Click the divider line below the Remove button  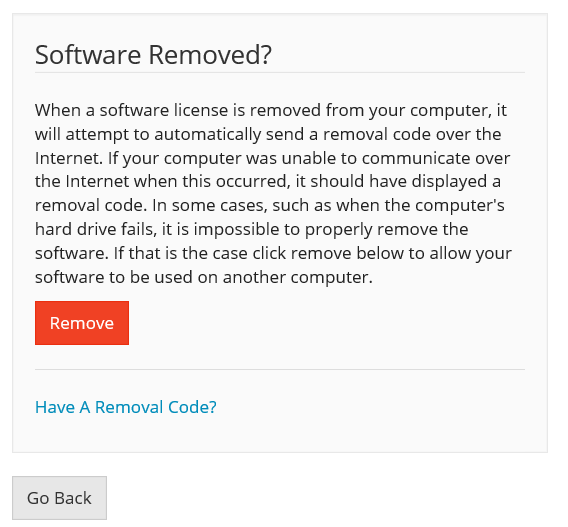click(280, 369)
